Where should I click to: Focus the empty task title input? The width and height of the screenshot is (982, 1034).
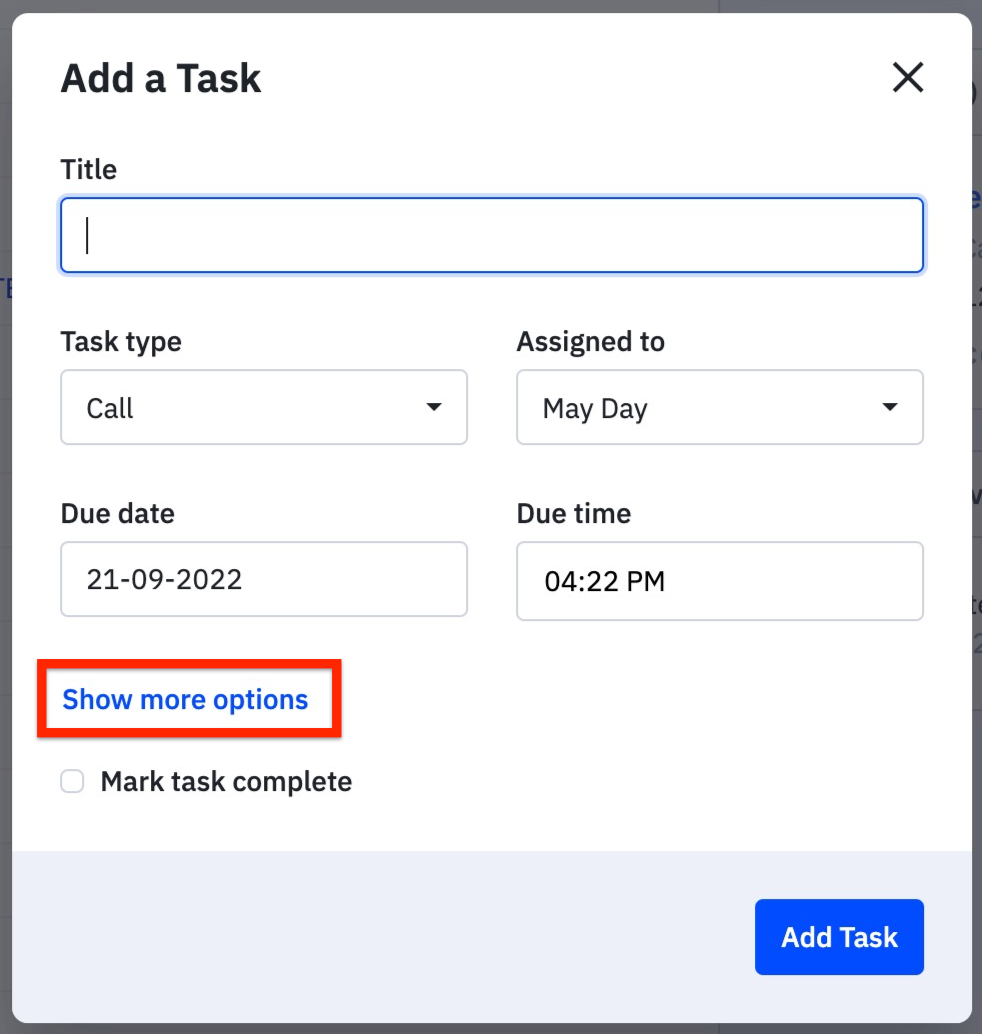tap(492, 234)
